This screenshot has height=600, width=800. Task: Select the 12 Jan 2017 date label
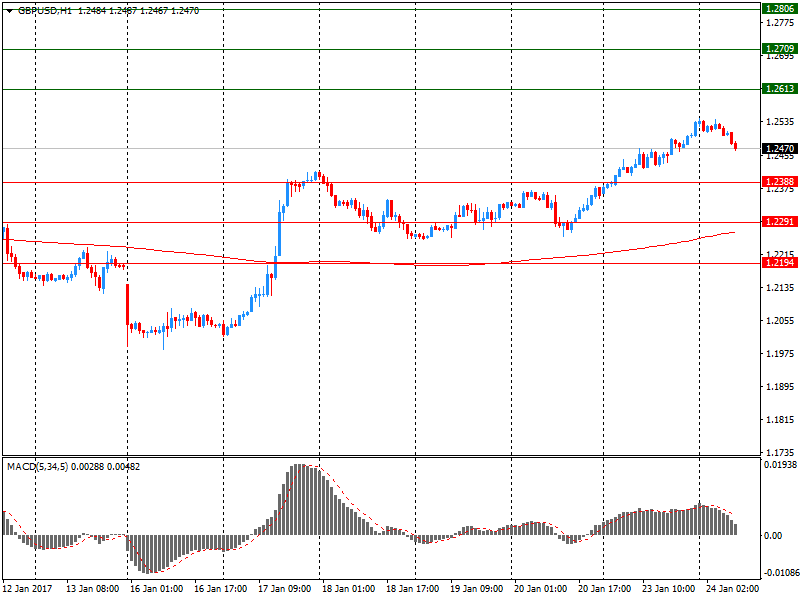[27, 588]
